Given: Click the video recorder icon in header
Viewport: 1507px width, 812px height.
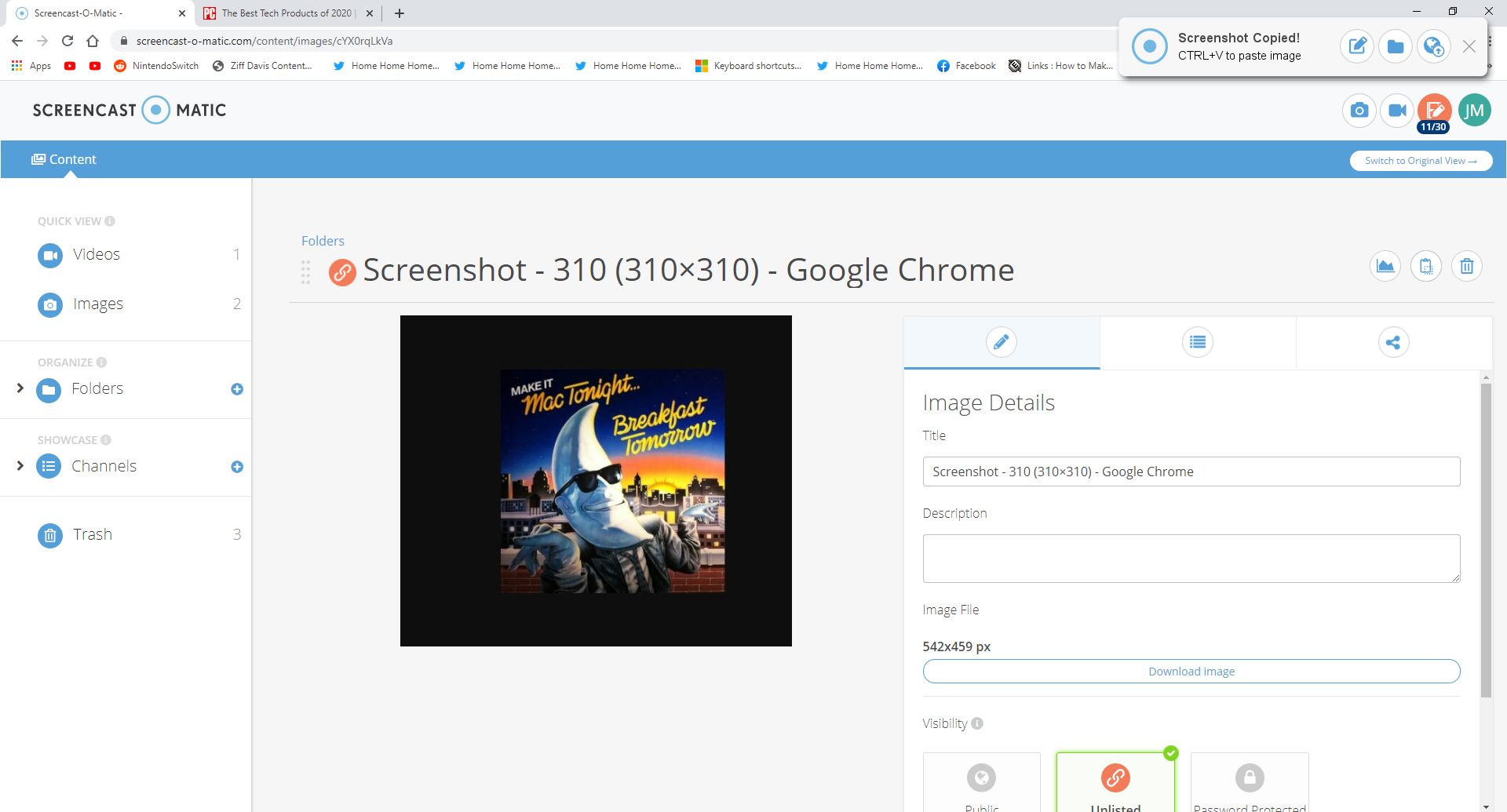Looking at the screenshot, I should coord(1397,111).
